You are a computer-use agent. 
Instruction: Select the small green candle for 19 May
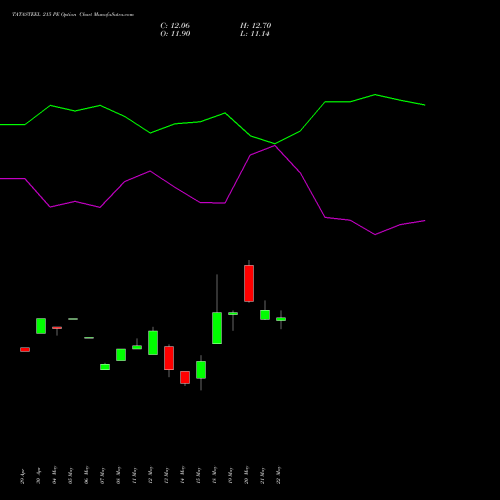pyautogui.click(x=233, y=313)
